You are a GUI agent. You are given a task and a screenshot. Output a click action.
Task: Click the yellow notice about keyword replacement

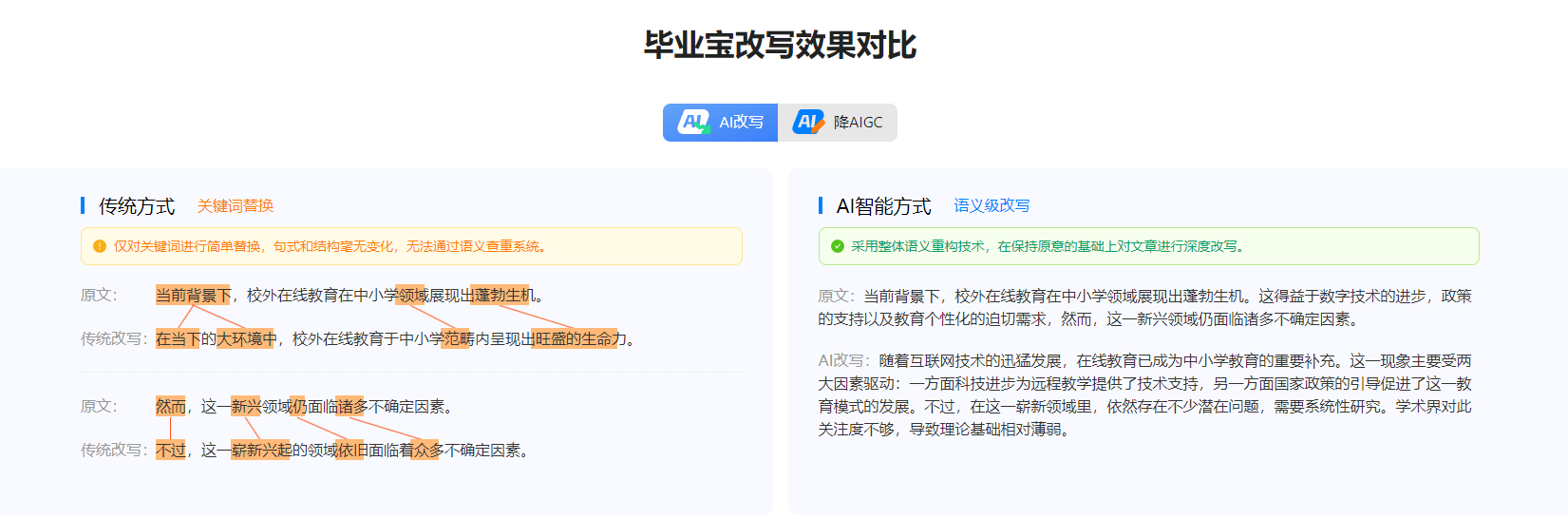411,246
